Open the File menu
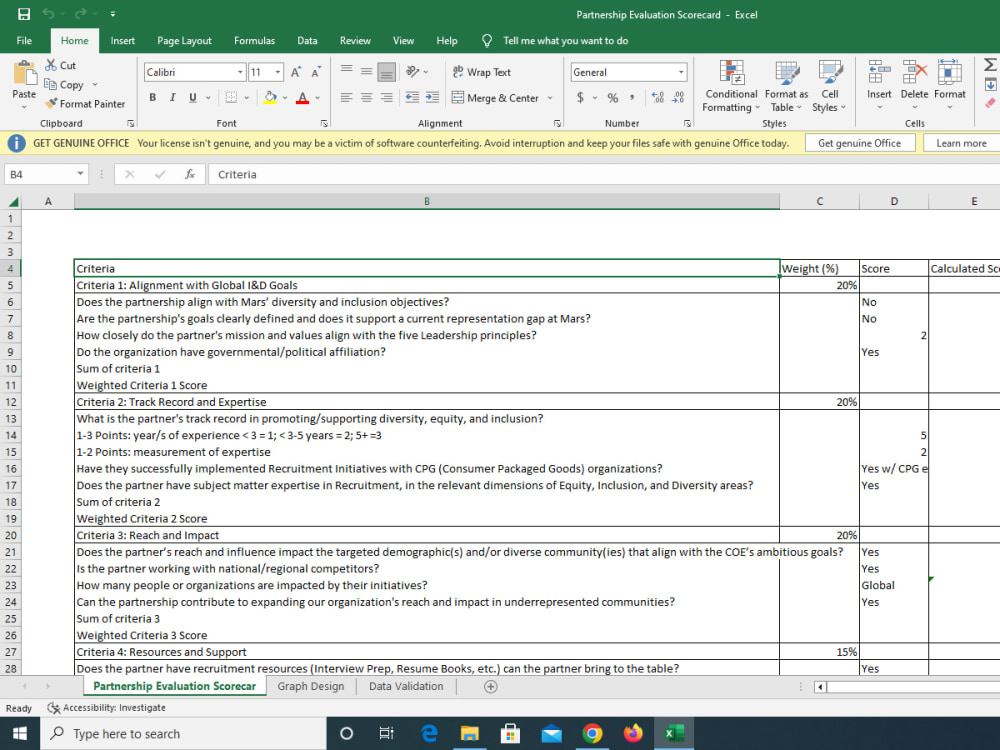 pos(24,40)
